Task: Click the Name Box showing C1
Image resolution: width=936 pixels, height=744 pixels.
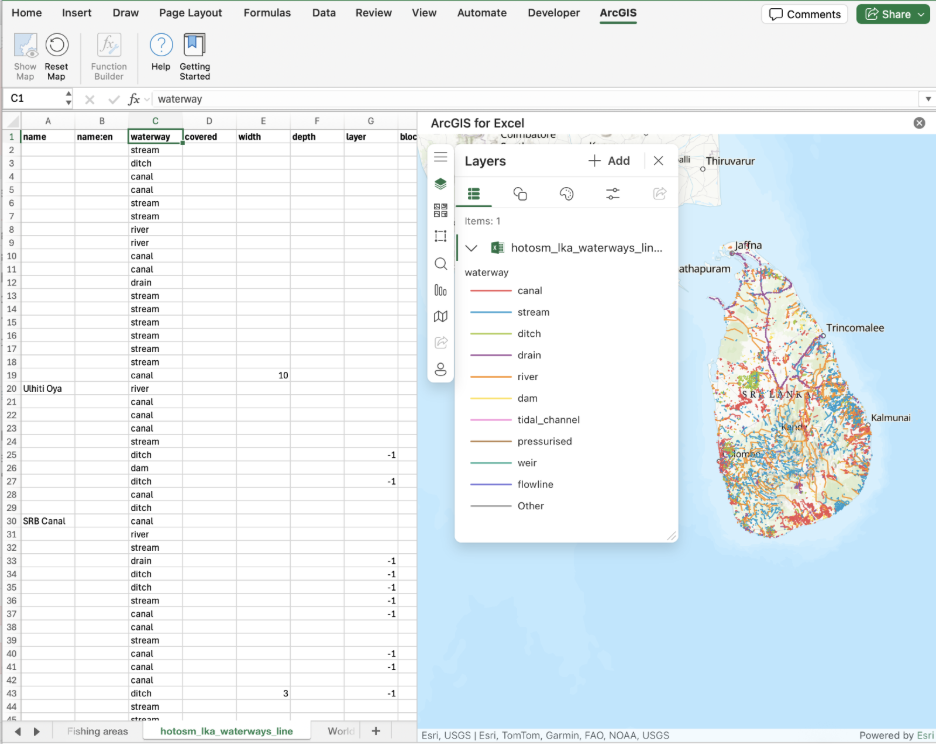Action: click(36, 99)
